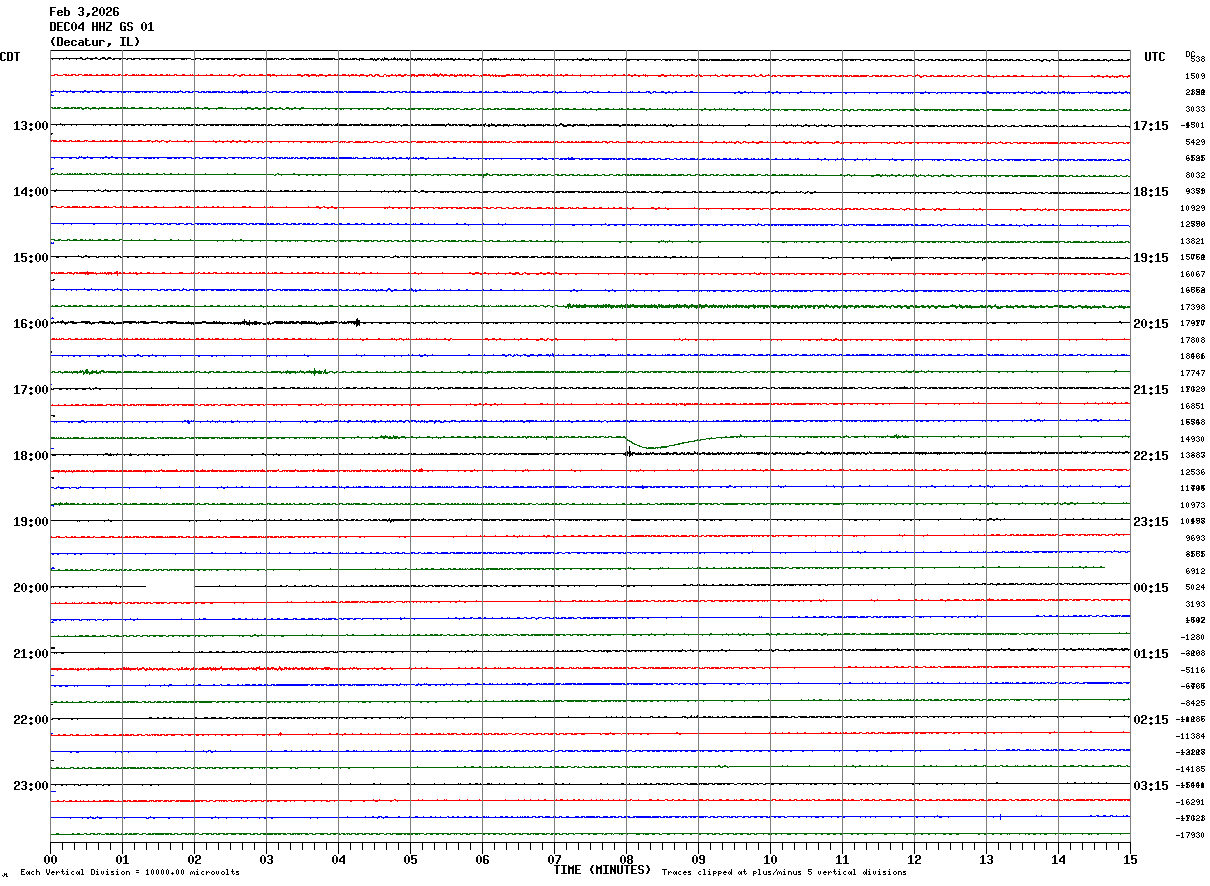Select the 13:00 CDT row label
This screenshot has height=886, width=1210.
[x=30, y=126]
